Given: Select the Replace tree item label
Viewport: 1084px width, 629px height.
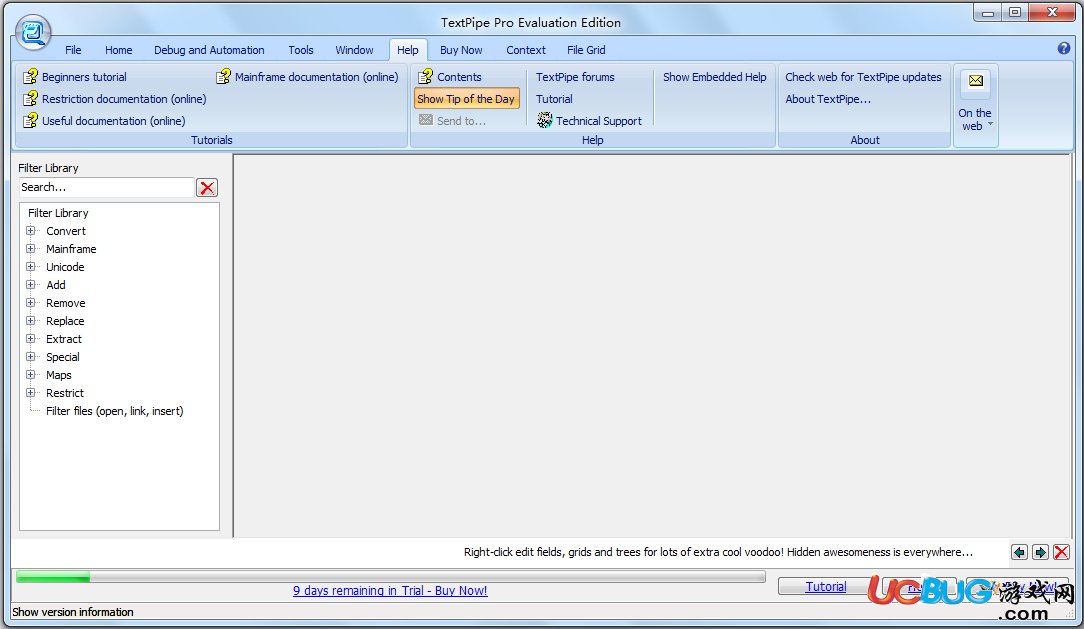Looking at the screenshot, I should click(65, 321).
